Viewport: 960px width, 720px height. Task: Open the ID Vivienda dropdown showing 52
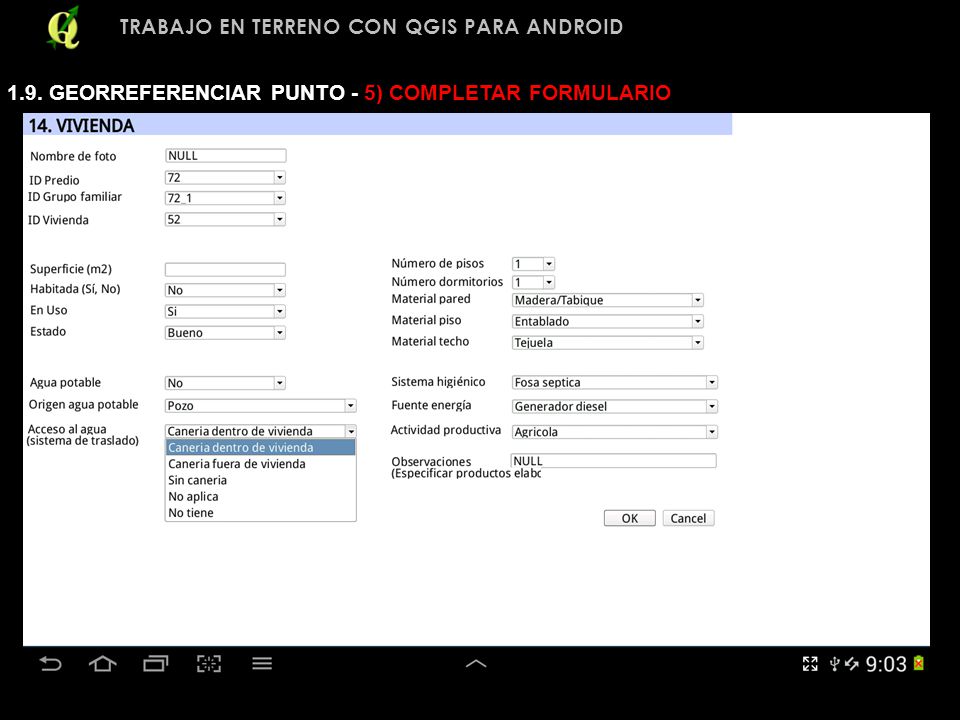(x=225, y=219)
